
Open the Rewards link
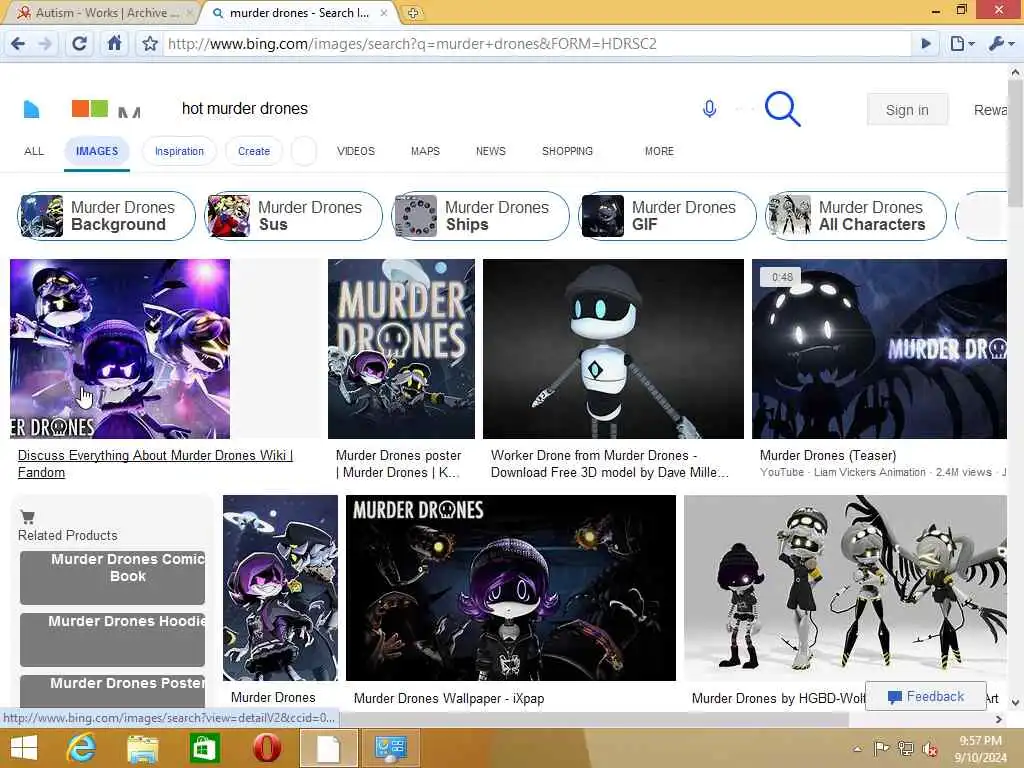pyautogui.click(x=990, y=110)
